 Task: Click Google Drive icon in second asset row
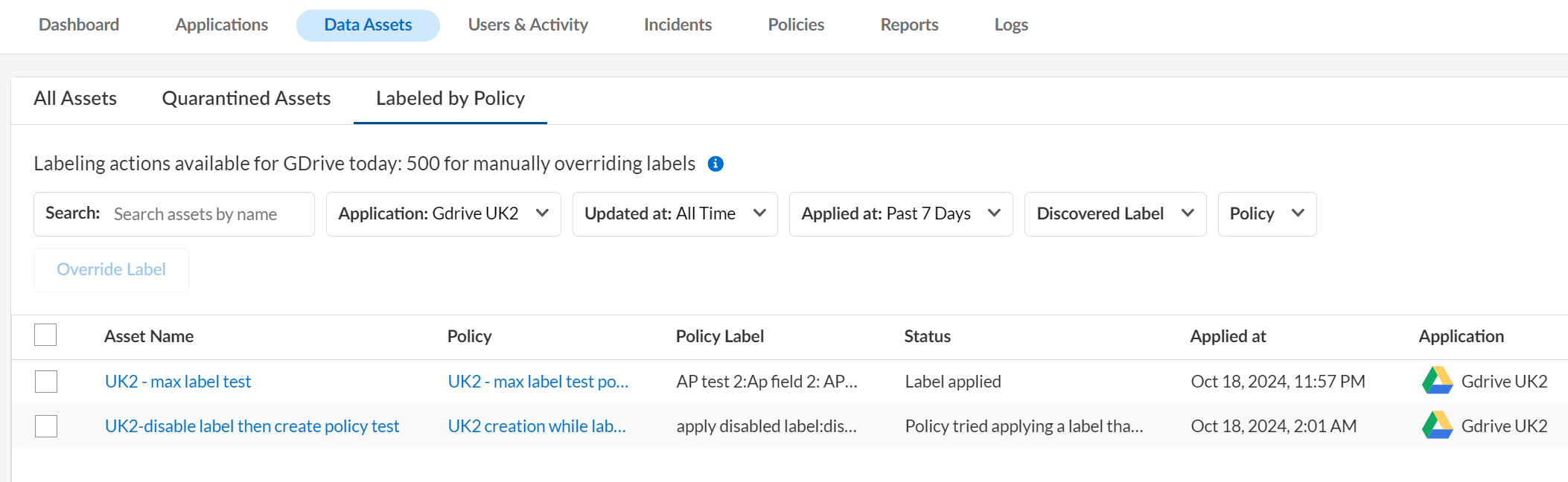point(1437,425)
